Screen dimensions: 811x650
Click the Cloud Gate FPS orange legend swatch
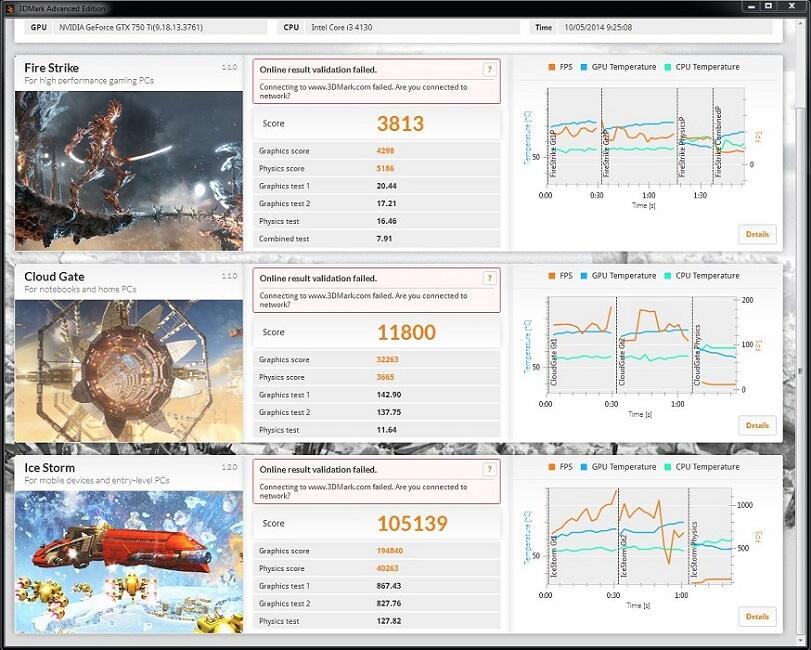tap(552, 276)
